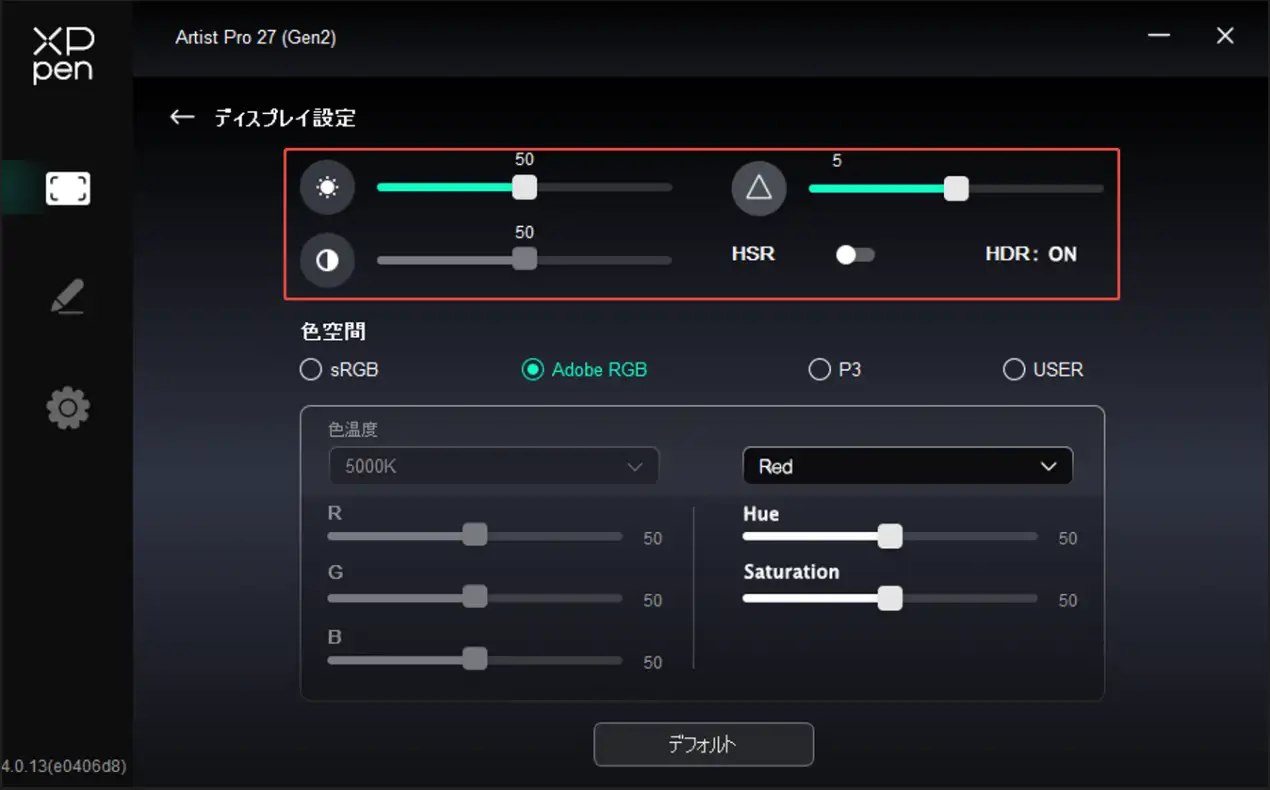Go back using the left arrow
The image size is (1270, 790).
pyautogui.click(x=181, y=118)
